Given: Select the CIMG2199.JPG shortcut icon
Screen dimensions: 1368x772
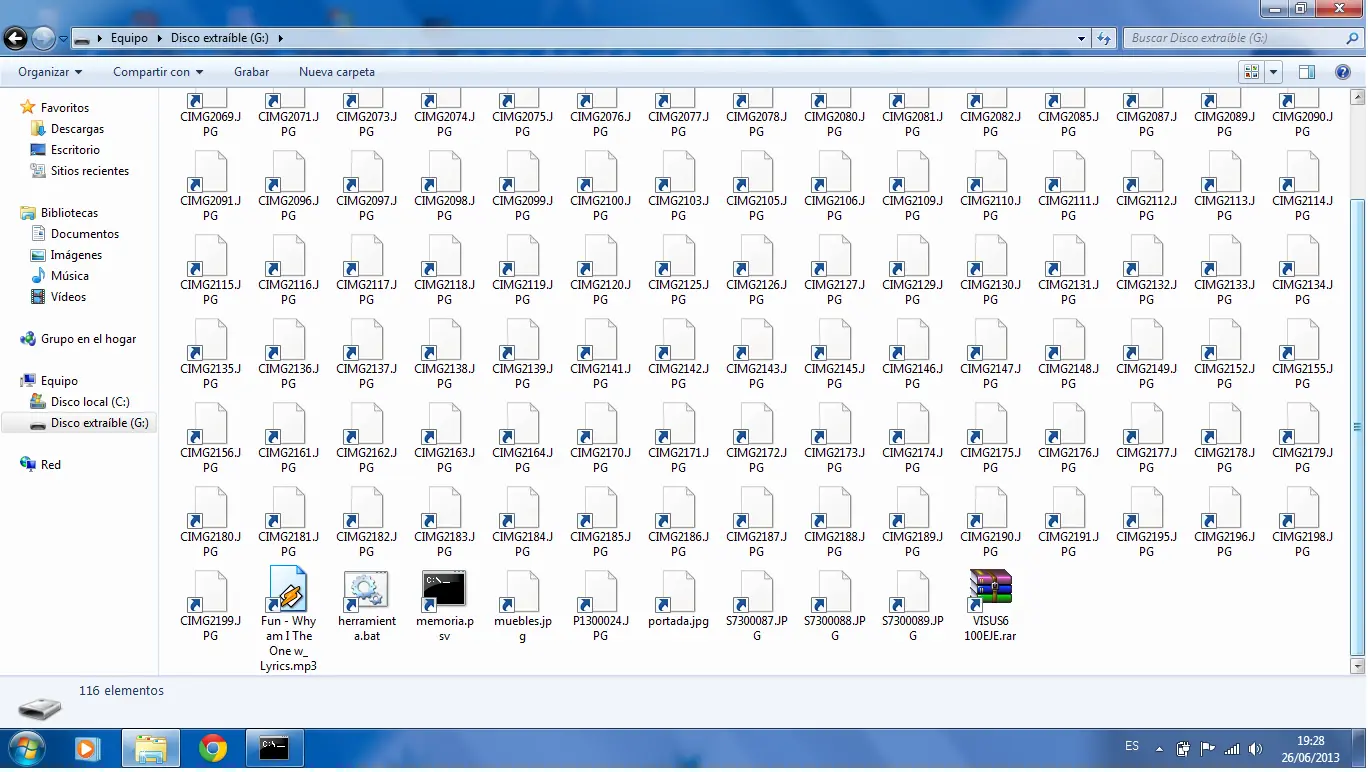Looking at the screenshot, I should (210, 590).
